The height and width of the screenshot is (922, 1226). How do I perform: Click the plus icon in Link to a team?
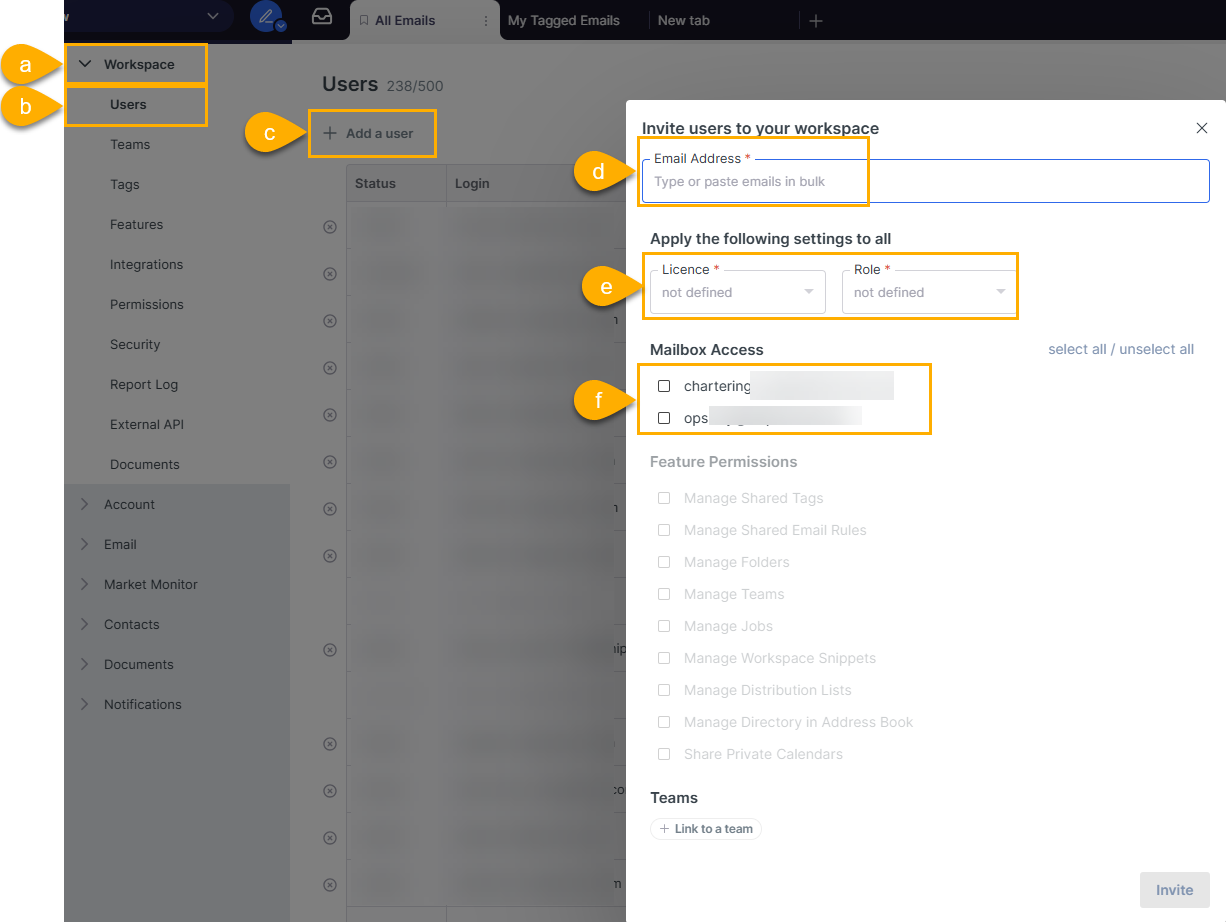click(x=664, y=829)
